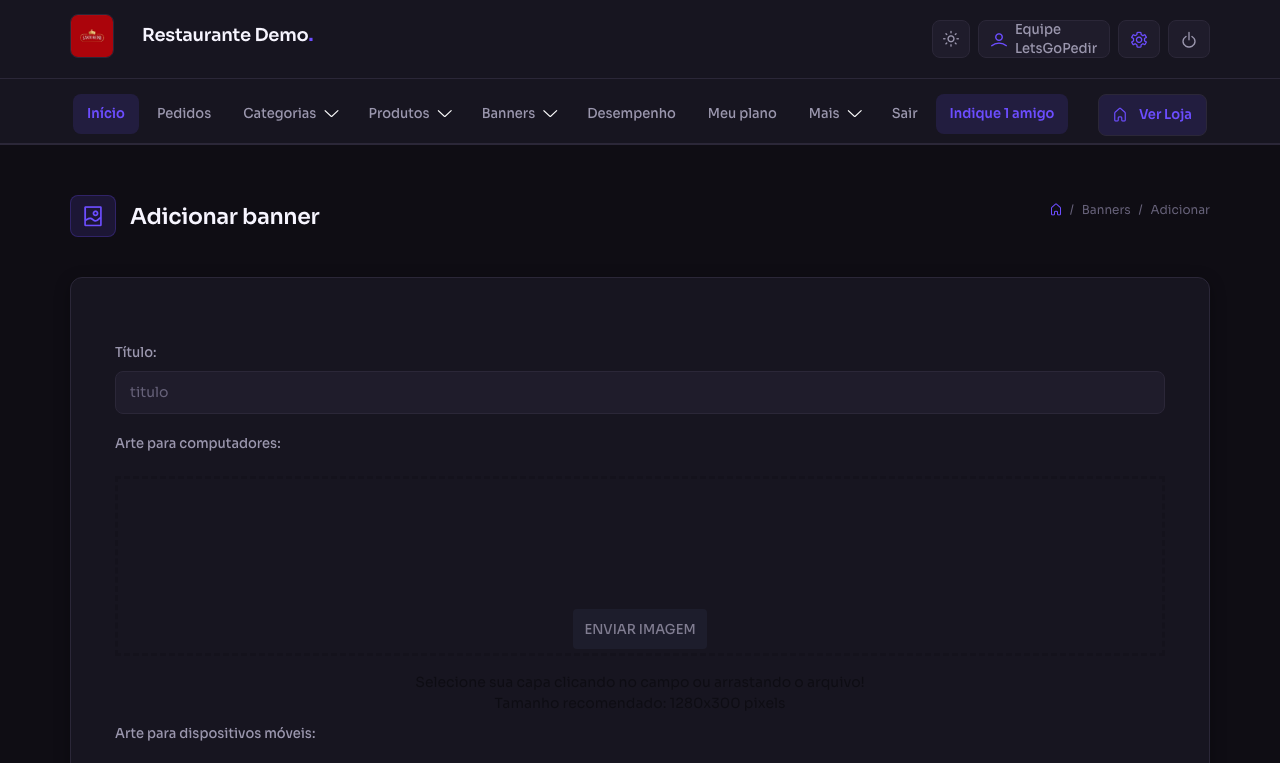Click the Adicionar banner heading
1280x763 pixels.
point(225,216)
